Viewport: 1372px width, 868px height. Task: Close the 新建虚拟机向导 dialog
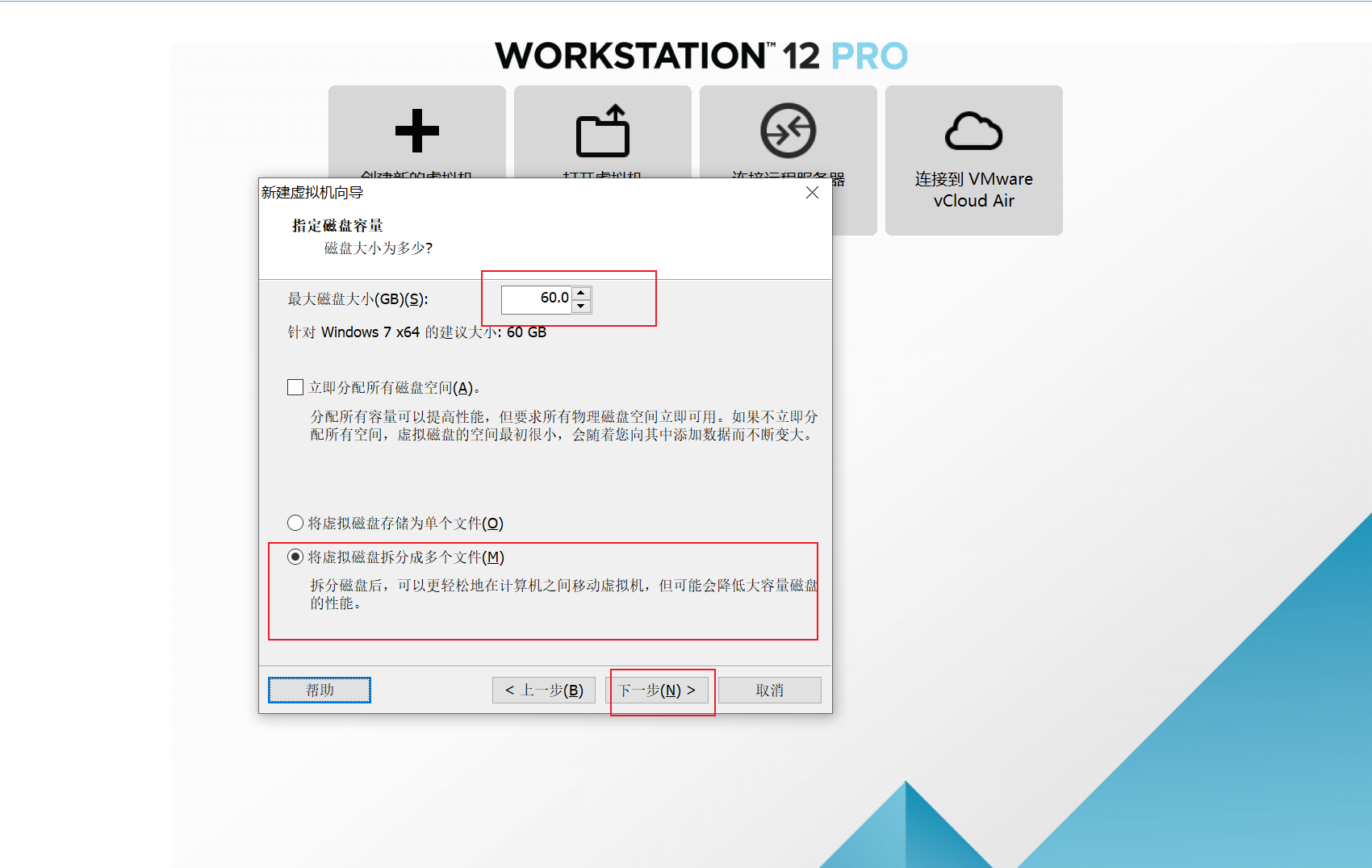coord(813,193)
